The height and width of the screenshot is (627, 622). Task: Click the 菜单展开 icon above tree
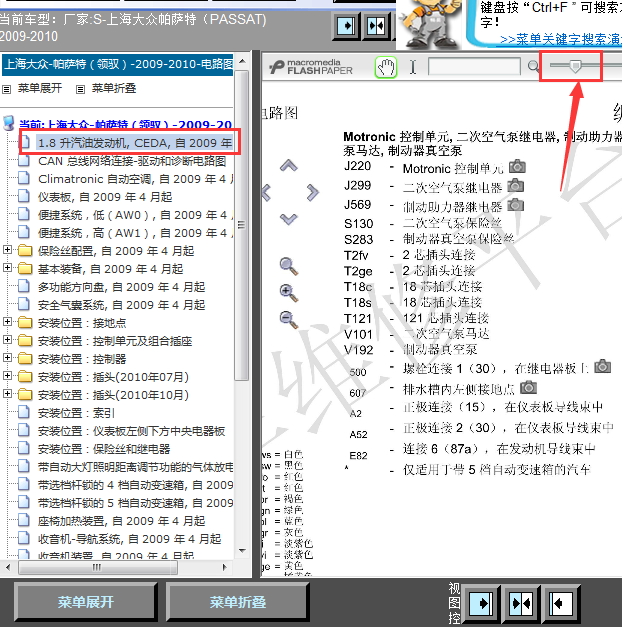click(x=6, y=89)
